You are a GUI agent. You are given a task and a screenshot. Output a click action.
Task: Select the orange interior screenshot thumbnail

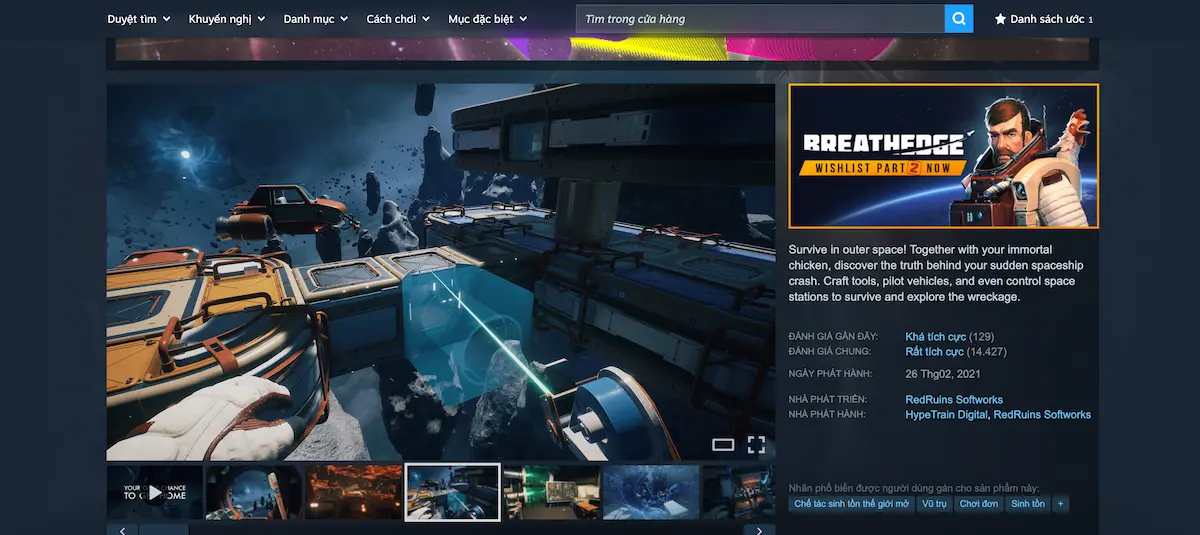[353, 492]
